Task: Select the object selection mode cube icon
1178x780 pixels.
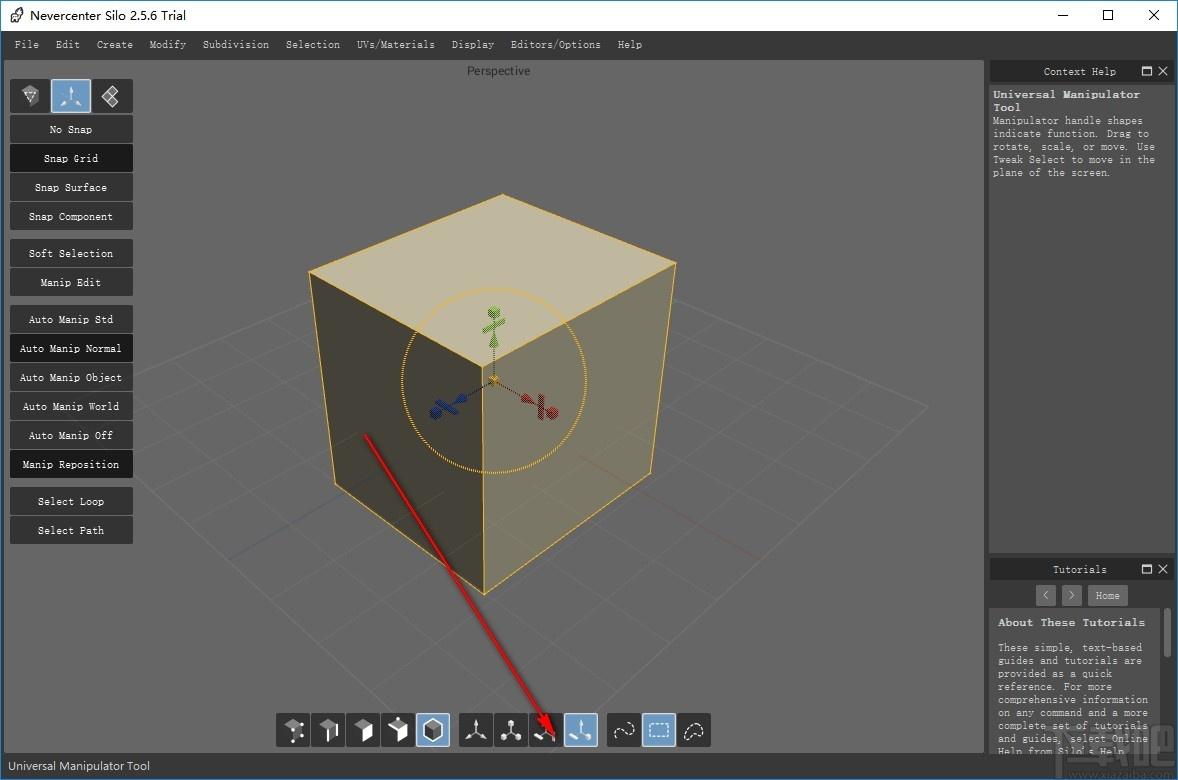Action: [433, 730]
